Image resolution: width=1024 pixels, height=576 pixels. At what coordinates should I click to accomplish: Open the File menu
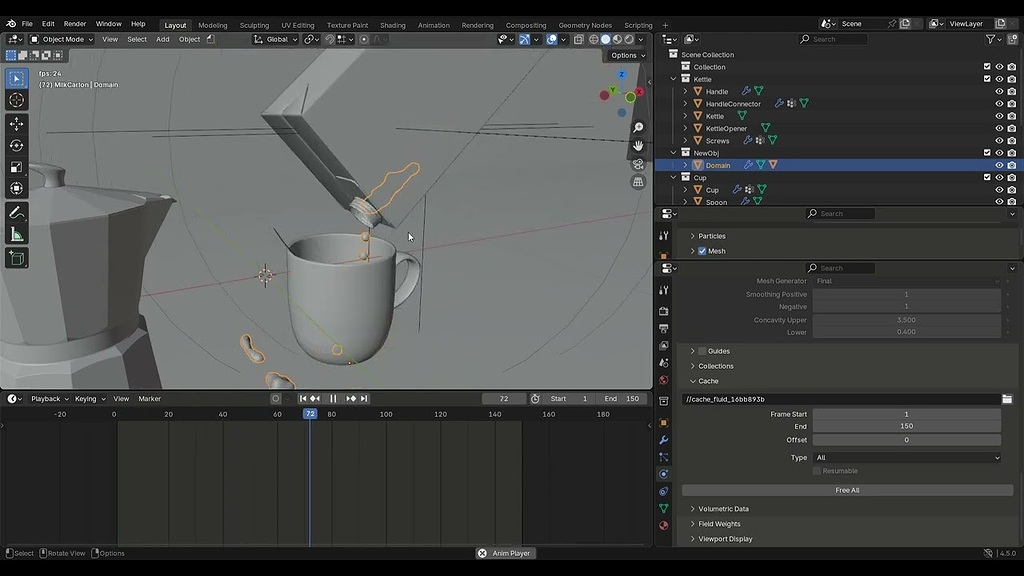click(x=27, y=24)
